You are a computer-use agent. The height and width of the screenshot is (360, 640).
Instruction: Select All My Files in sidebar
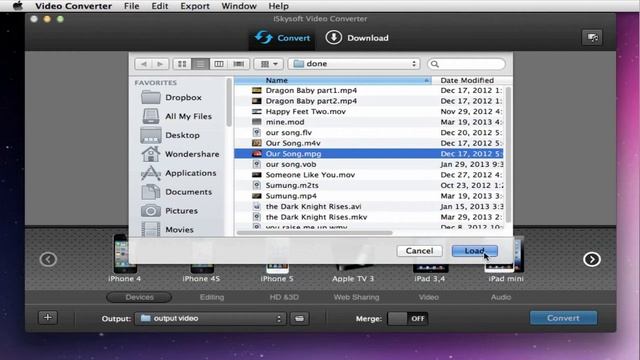[x=176, y=116]
